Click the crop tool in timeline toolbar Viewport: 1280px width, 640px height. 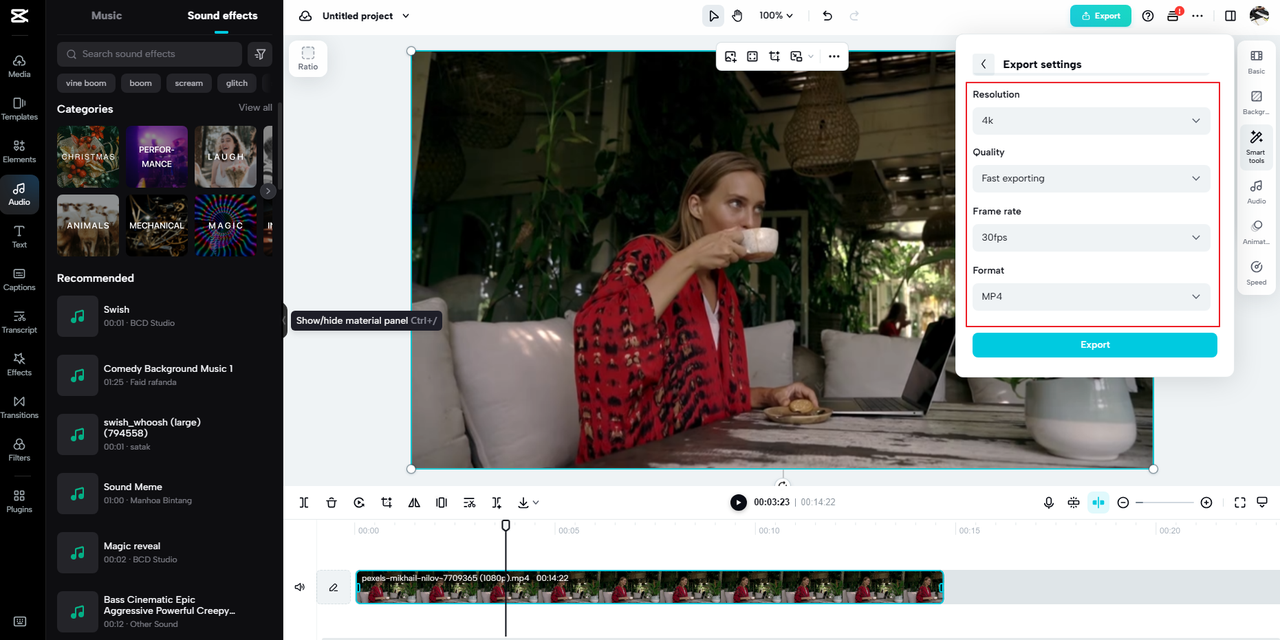click(x=386, y=503)
